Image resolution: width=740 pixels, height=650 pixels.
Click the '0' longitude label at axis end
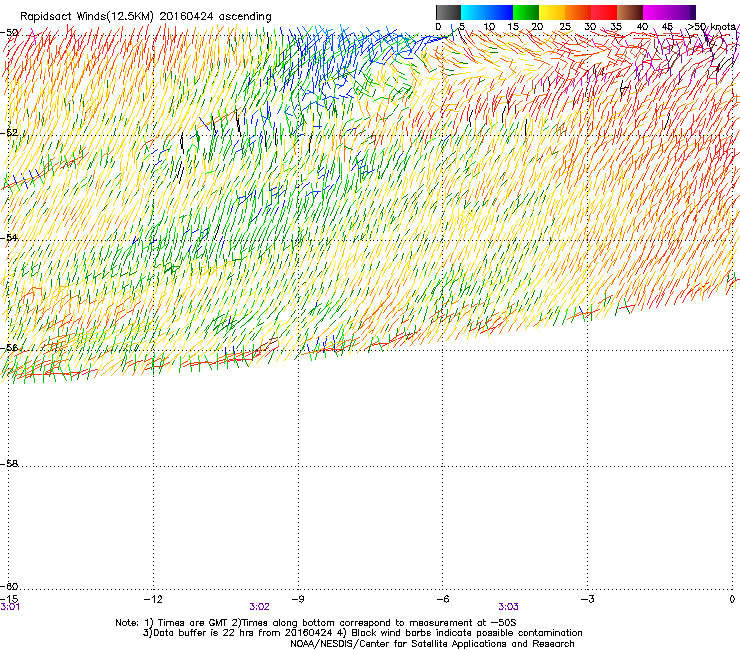tap(732, 599)
